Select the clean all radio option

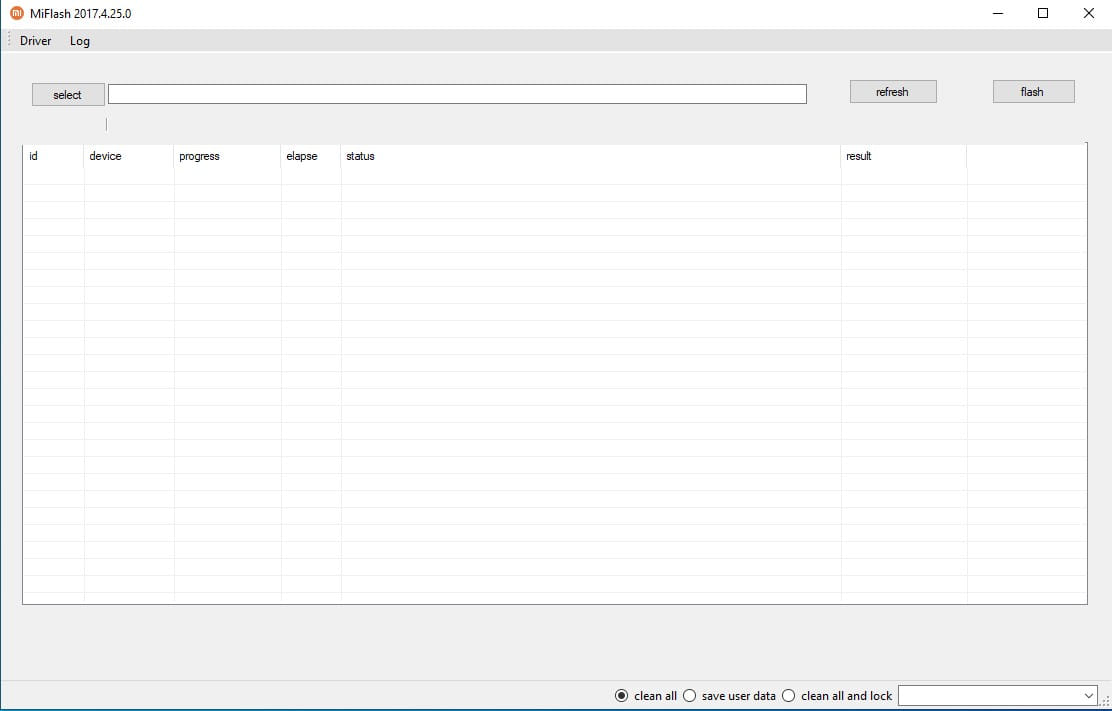pos(622,696)
